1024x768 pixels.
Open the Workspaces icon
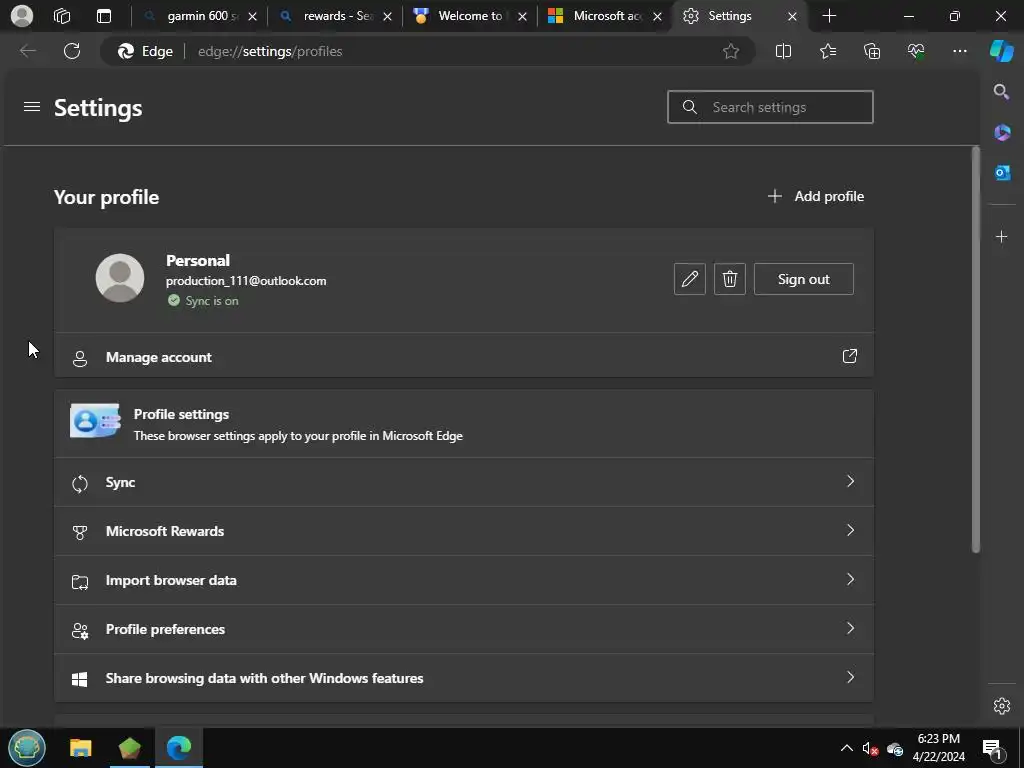pos(62,16)
